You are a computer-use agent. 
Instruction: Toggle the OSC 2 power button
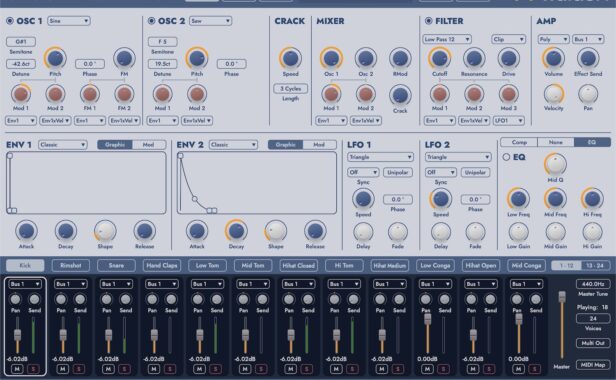pyautogui.click(x=152, y=21)
